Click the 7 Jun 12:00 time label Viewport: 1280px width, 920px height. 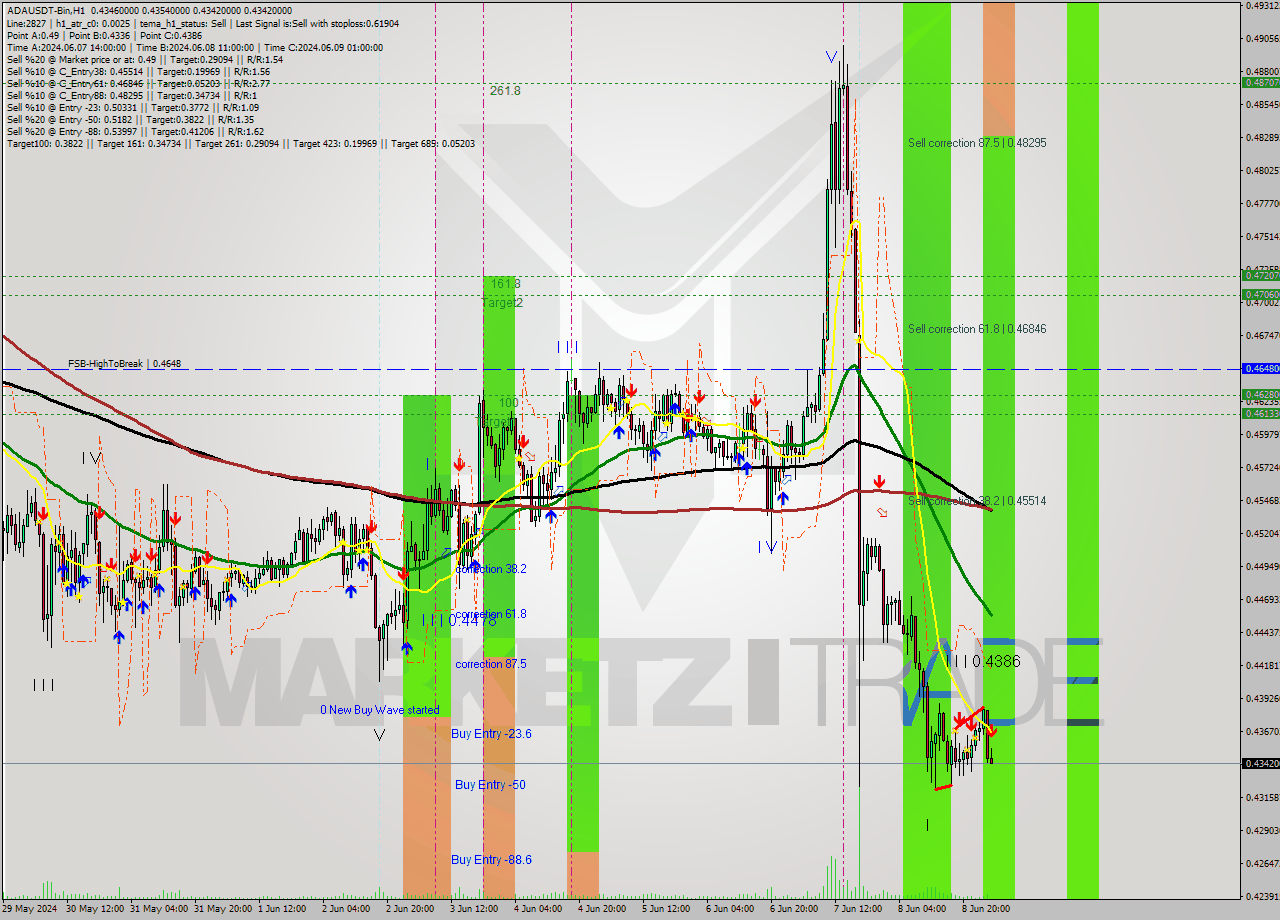(x=857, y=908)
